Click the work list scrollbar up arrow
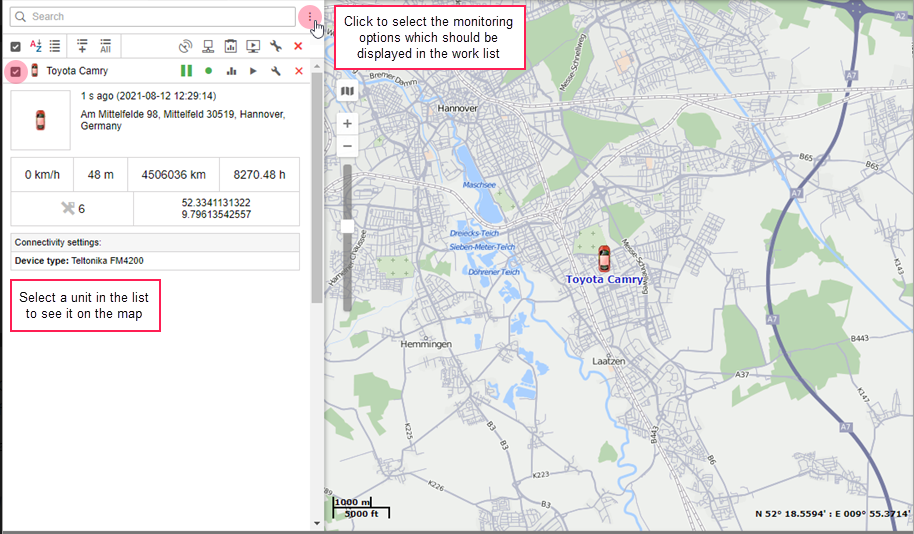 (x=317, y=66)
